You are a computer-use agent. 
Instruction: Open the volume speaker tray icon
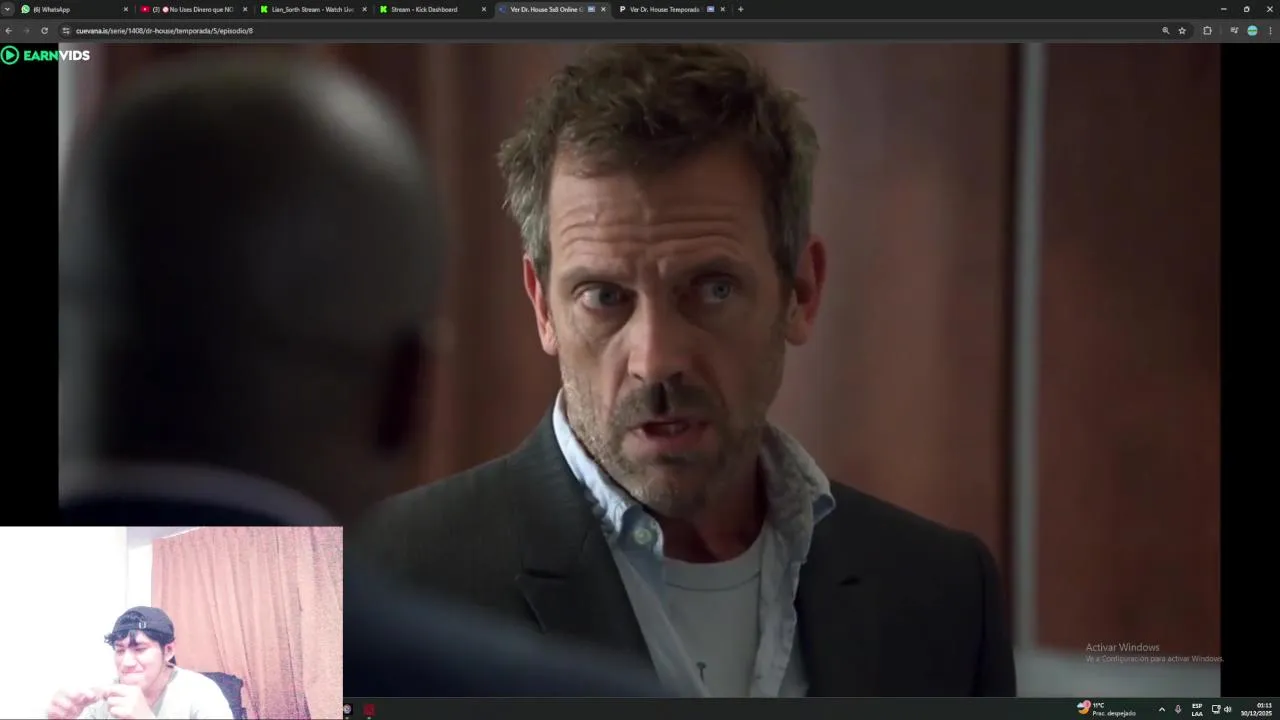(1227, 709)
